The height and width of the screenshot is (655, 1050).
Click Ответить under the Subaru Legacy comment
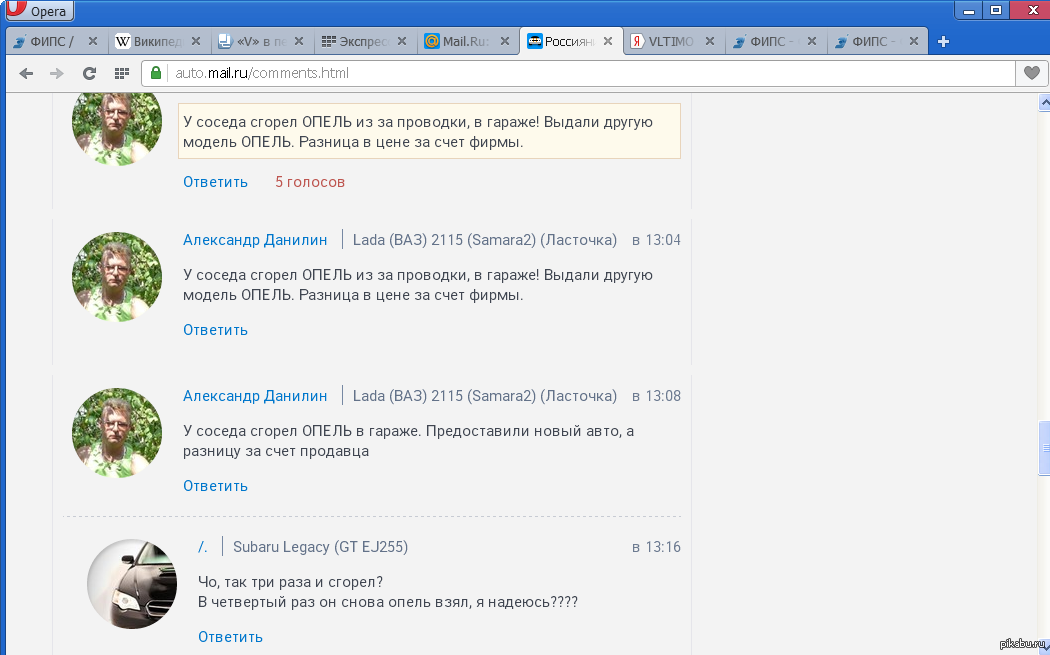[230, 637]
